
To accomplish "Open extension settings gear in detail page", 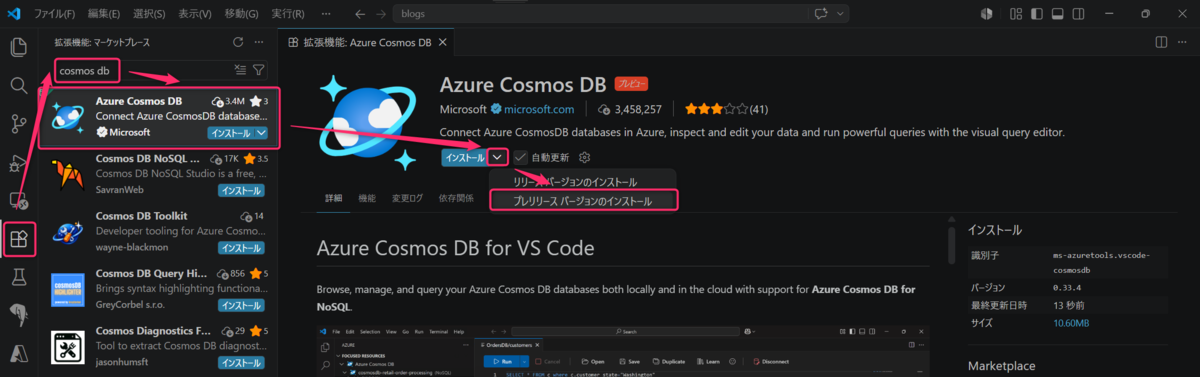I will (x=585, y=157).
